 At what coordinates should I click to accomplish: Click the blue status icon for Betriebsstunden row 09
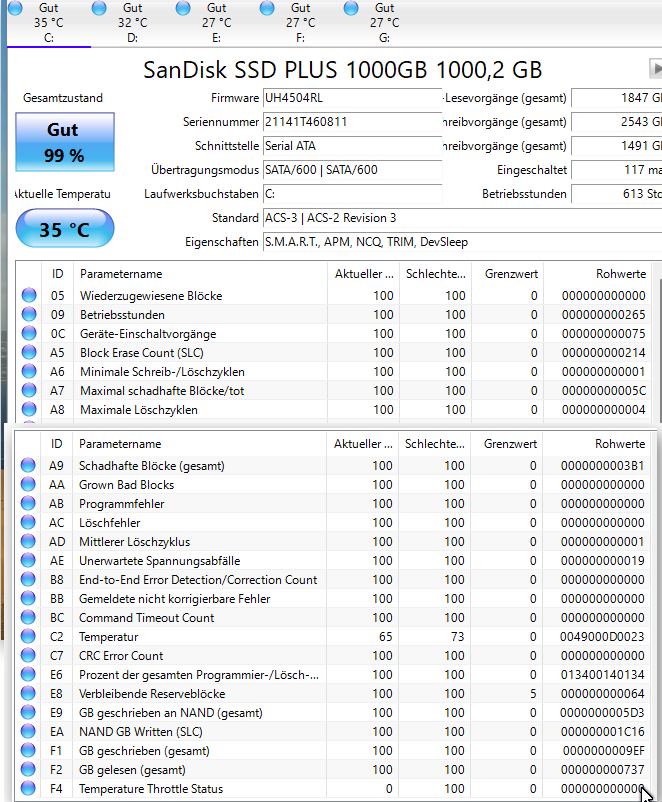coord(29,314)
